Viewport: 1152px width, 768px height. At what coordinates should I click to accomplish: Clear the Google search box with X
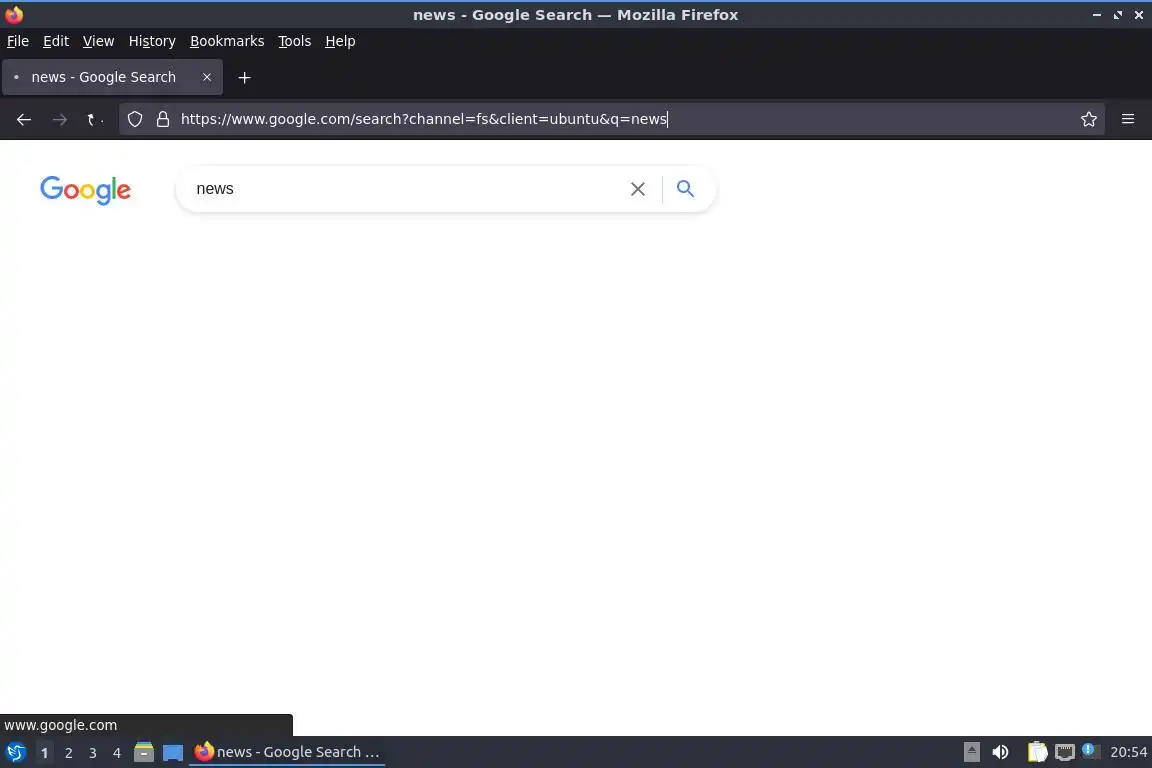[638, 189]
